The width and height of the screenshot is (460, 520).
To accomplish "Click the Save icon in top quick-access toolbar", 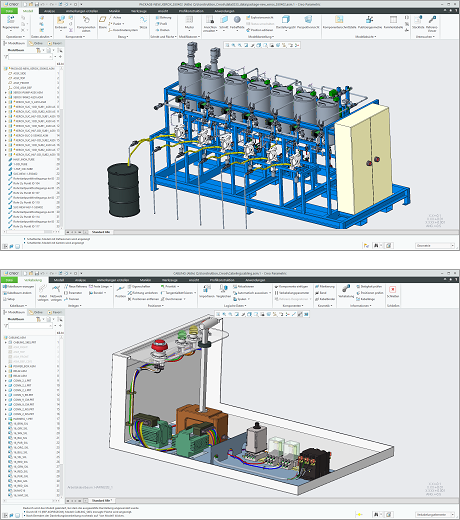I will coord(37,4).
